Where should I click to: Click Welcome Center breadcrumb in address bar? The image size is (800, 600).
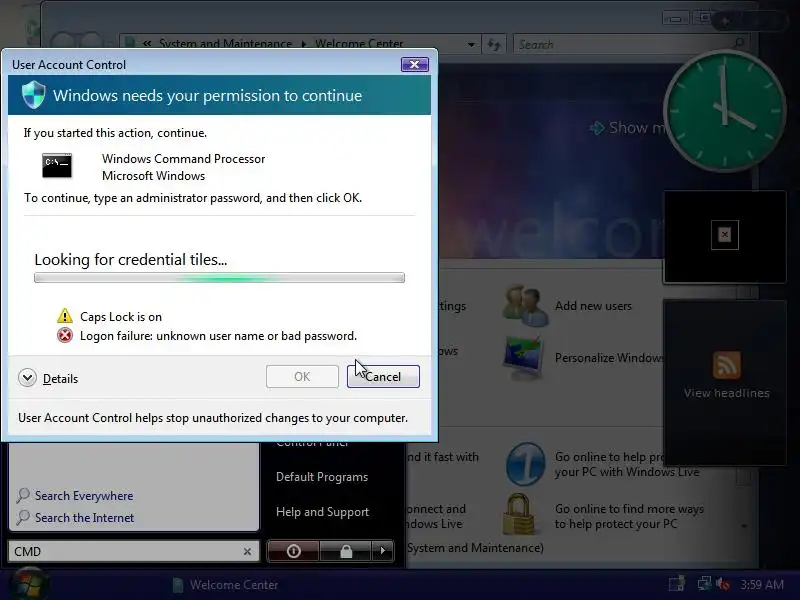(x=359, y=44)
